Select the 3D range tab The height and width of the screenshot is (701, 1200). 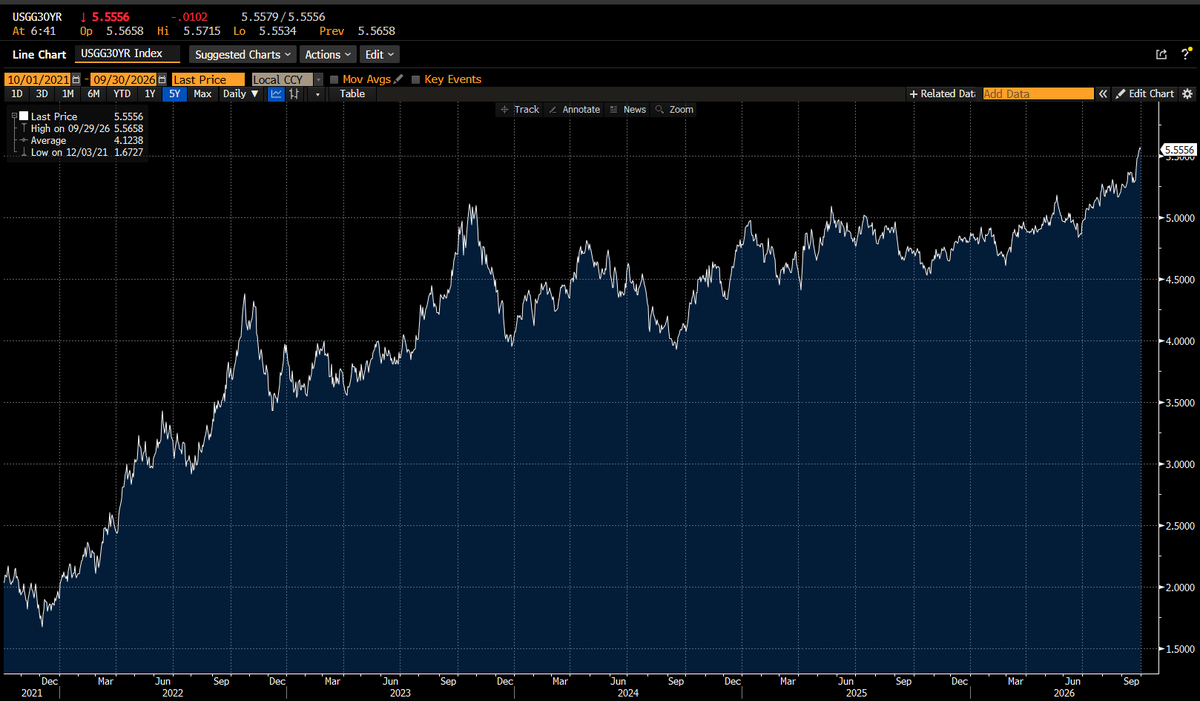42,94
